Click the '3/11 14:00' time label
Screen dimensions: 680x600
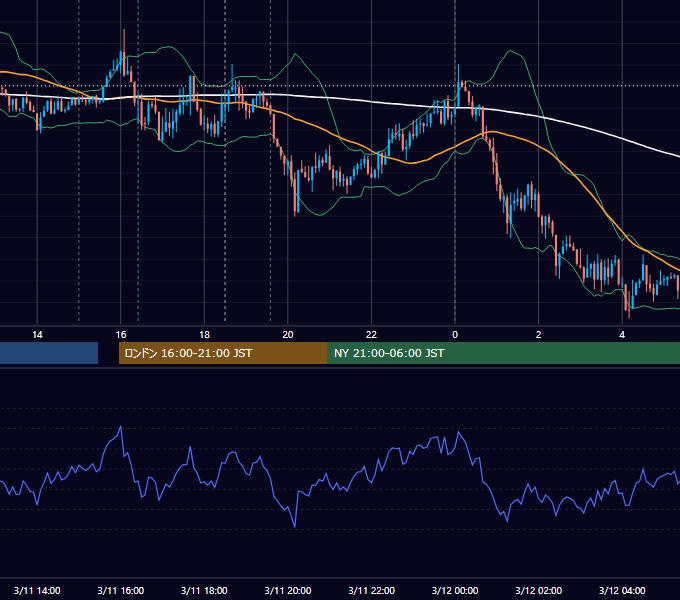[x=37, y=590]
